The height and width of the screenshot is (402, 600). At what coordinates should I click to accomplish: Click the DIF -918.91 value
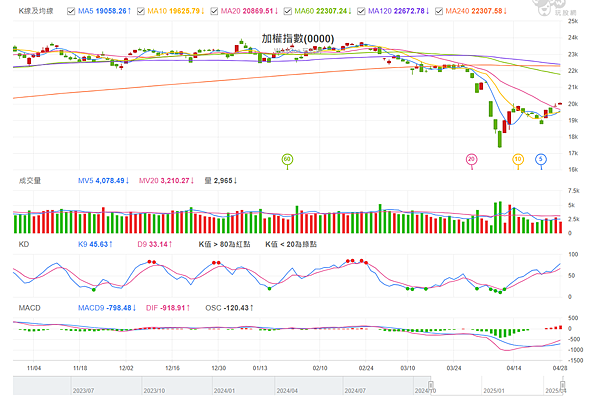(168, 308)
